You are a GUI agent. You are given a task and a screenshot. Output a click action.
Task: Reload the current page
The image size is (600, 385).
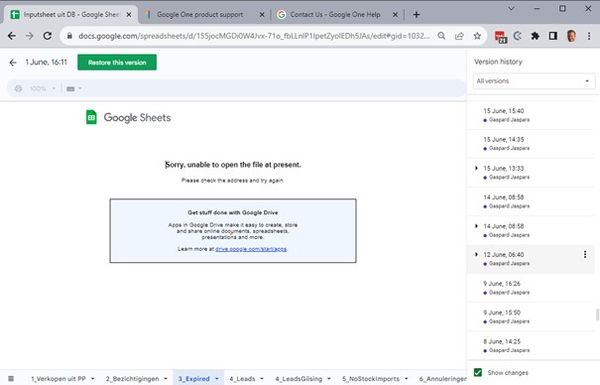click(x=47, y=36)
